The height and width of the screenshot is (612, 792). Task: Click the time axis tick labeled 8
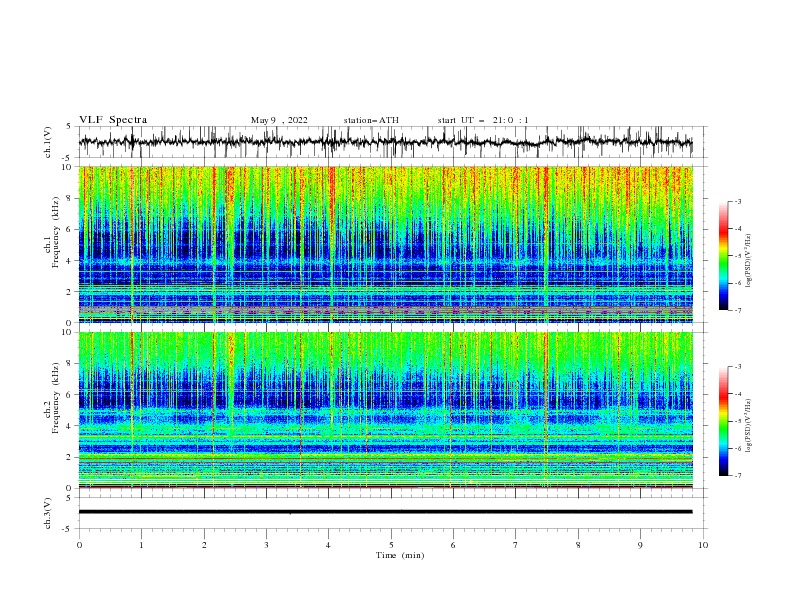tap(578, 545)
